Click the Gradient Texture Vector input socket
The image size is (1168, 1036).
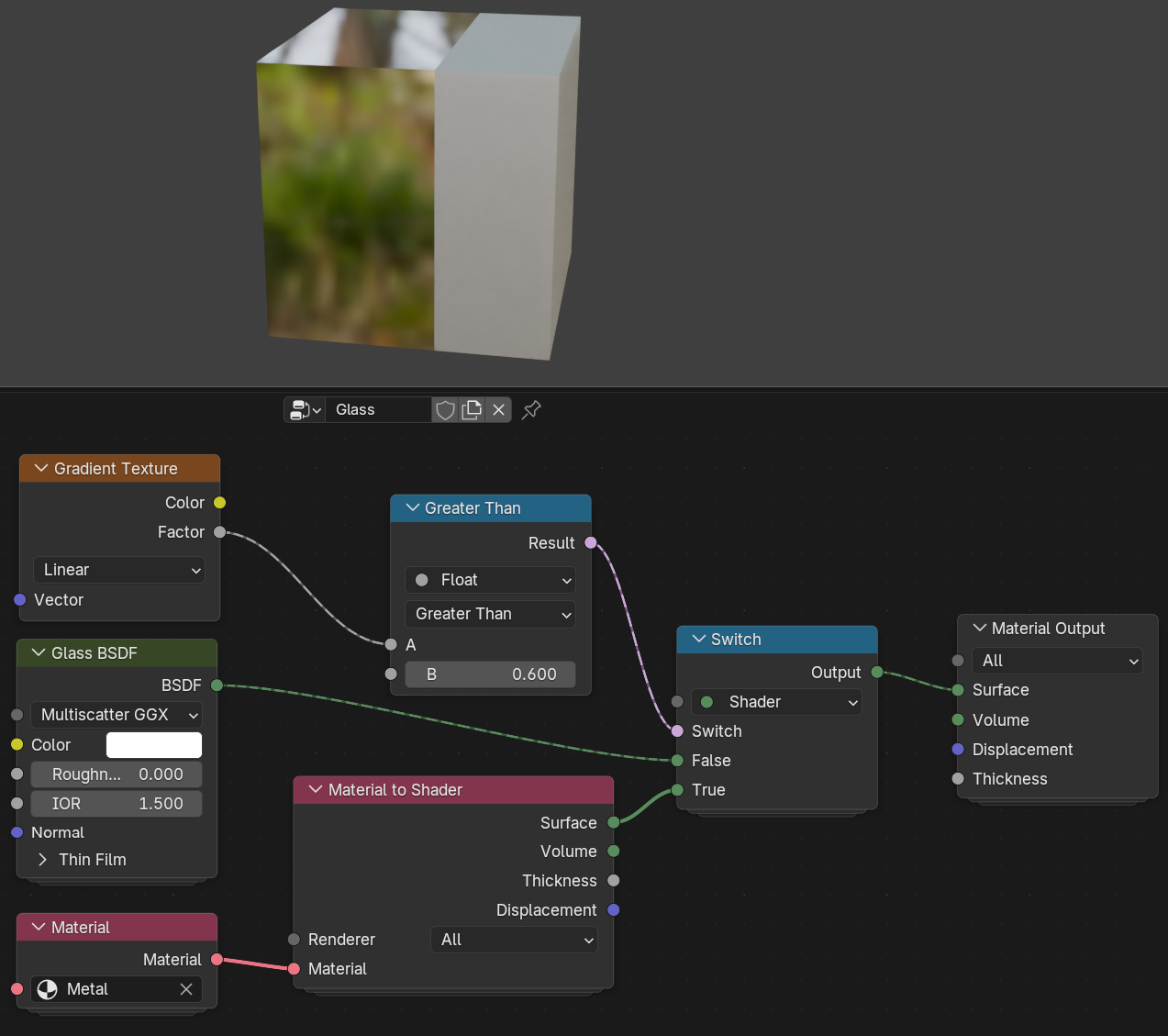point(19,599)
